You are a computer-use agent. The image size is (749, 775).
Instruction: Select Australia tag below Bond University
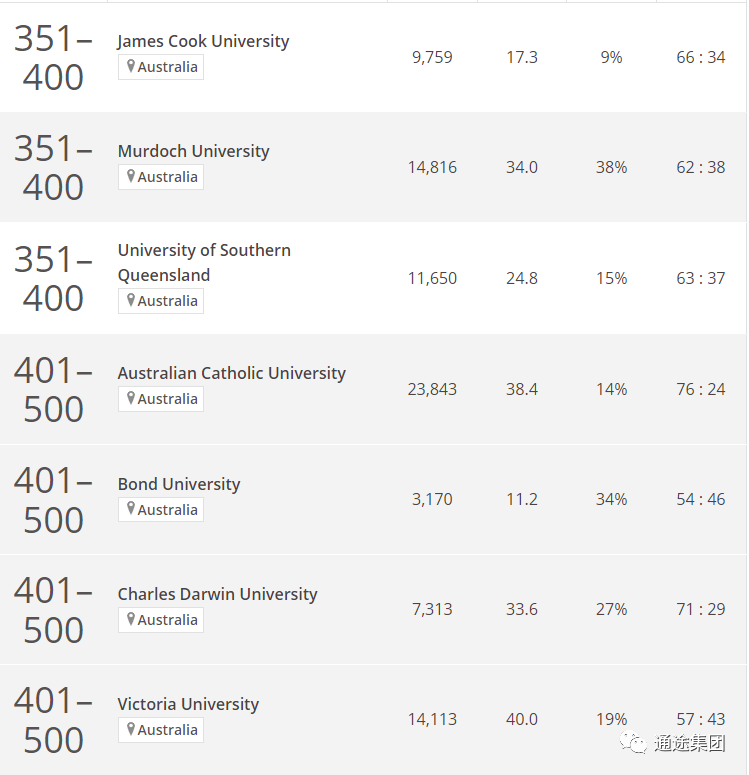(161, 510)
